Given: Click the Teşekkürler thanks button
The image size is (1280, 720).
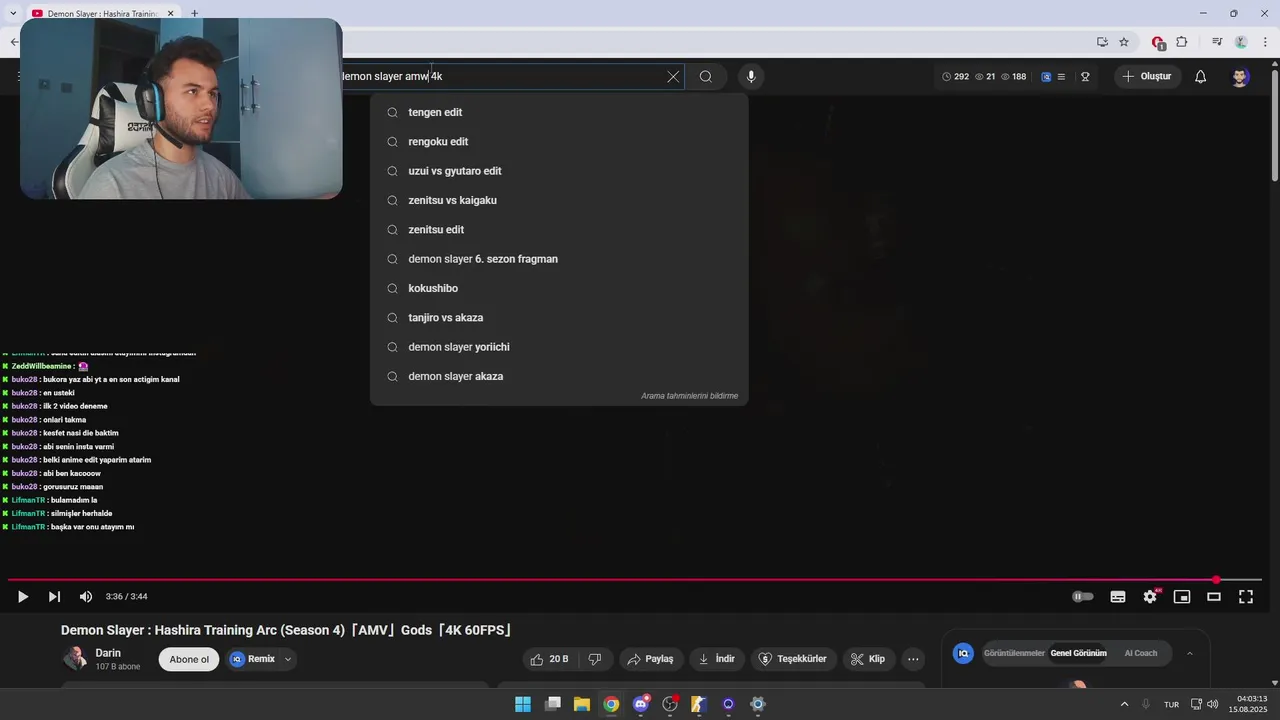Looking at the screenshot, I should click(x=793, y=659).
